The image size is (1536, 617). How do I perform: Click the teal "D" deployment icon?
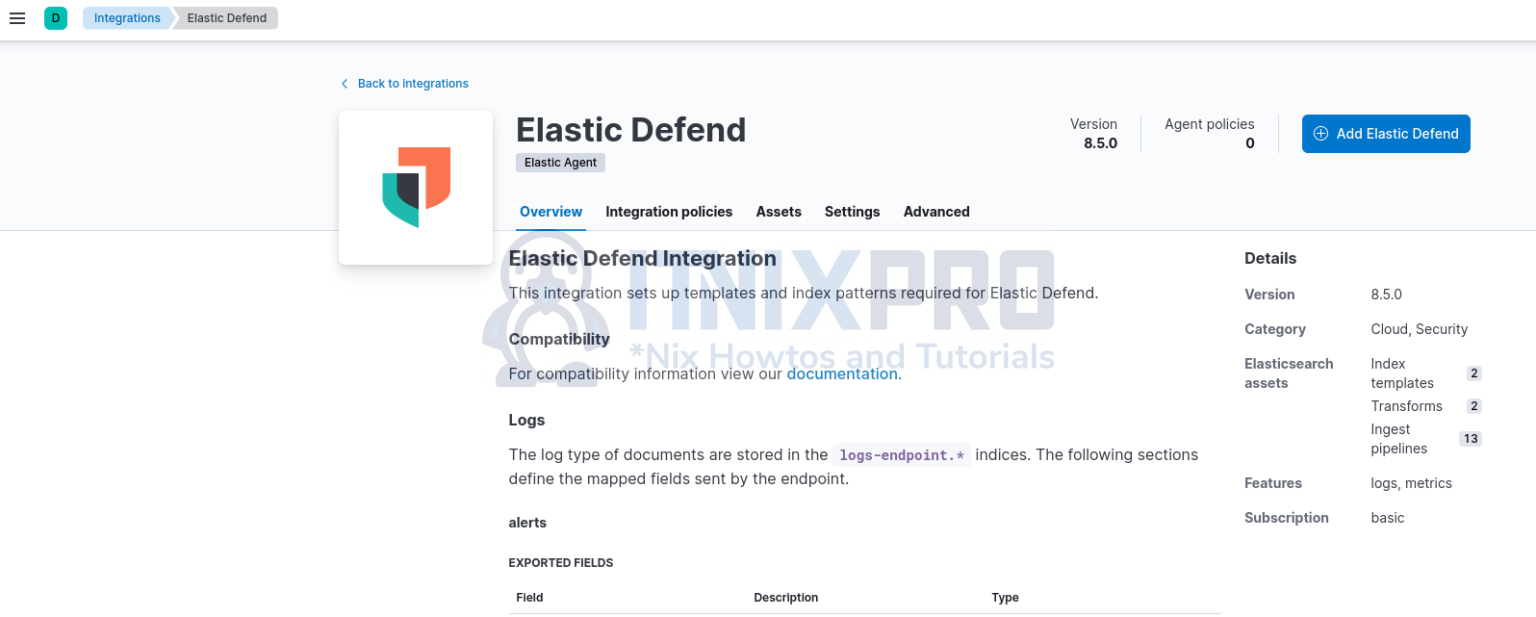55,17
